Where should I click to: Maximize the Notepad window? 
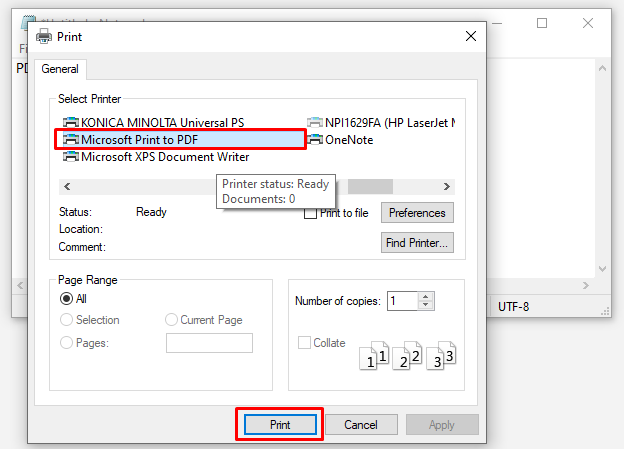542,23
